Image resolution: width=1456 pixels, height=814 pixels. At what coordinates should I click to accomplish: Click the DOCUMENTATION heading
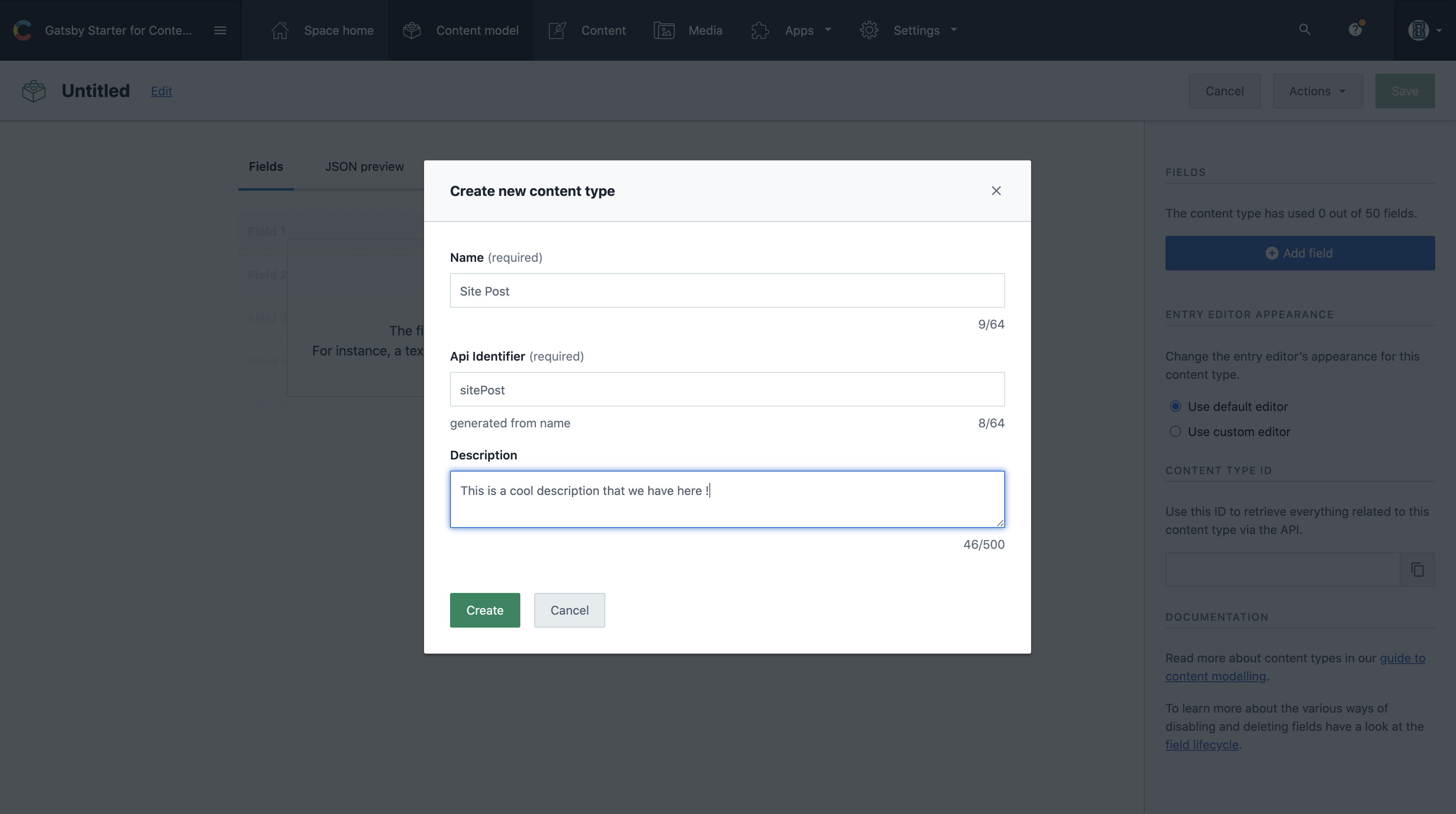pos(1216,617)
